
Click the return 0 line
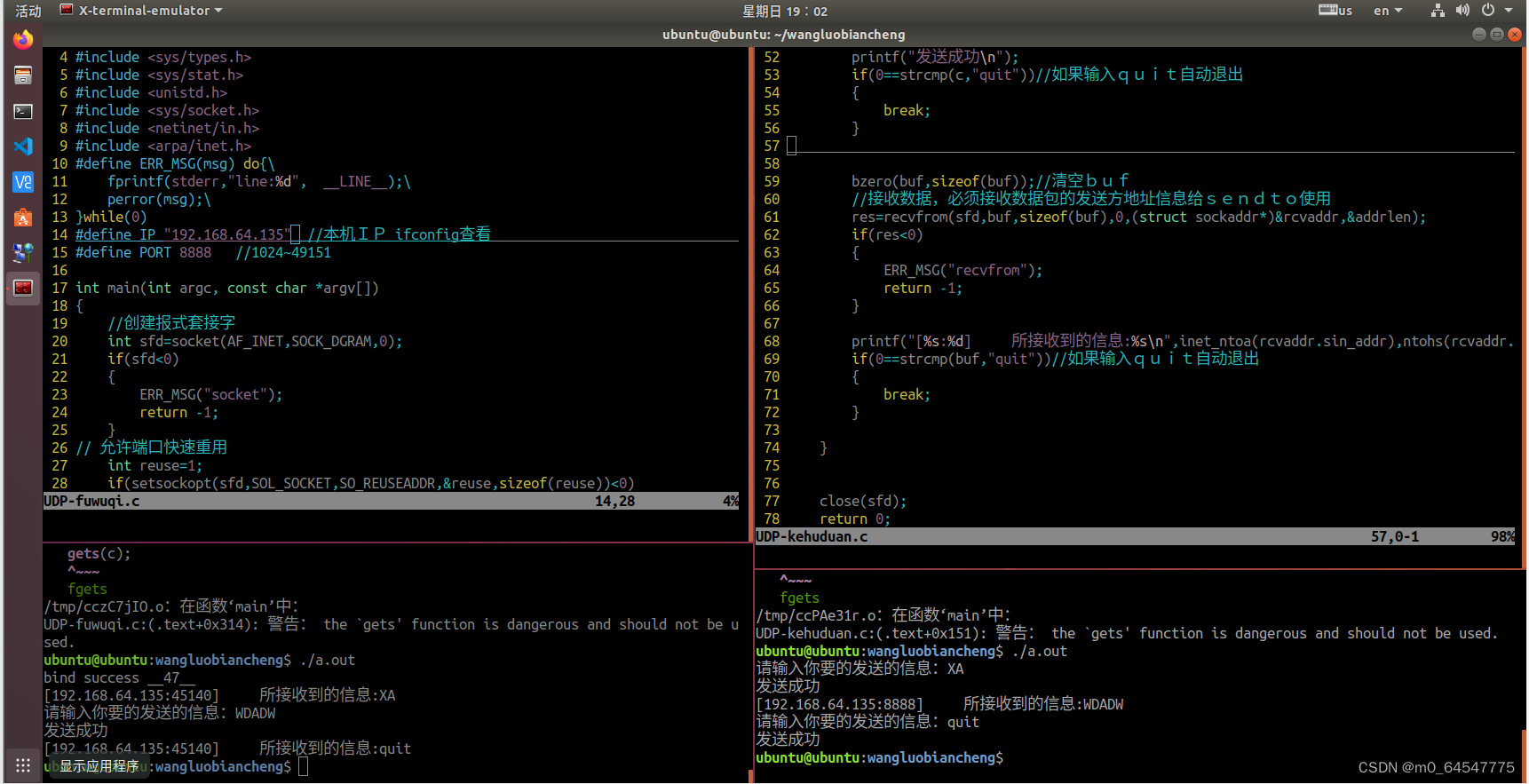tap(855, 519)
